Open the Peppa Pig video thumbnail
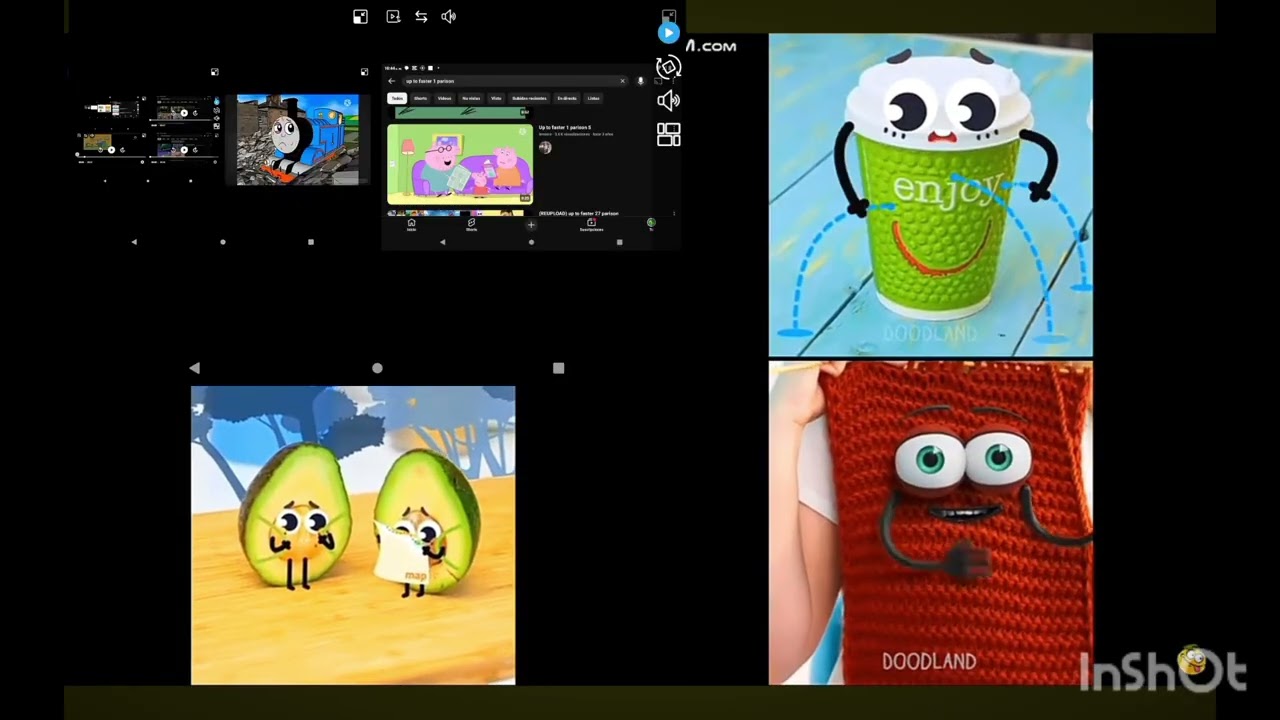 tap(460, 163)
